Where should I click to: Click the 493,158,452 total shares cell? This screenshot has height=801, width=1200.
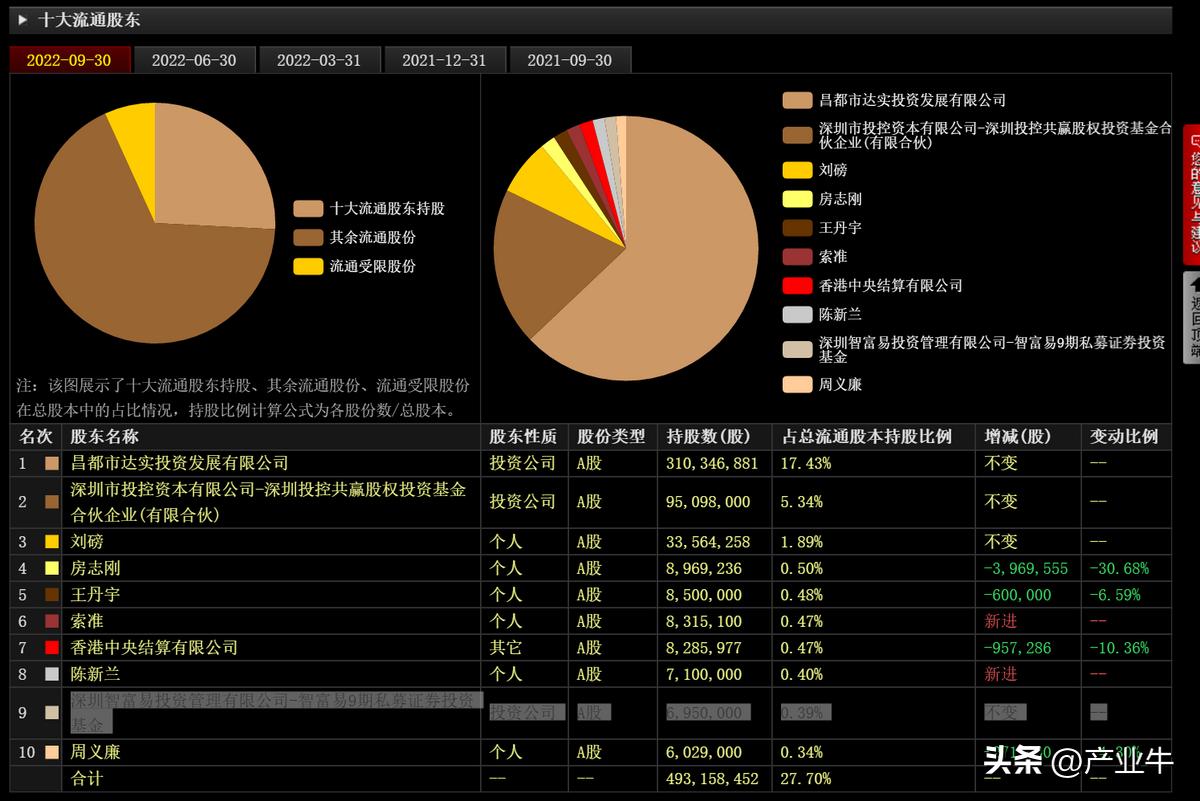point(713,778)
